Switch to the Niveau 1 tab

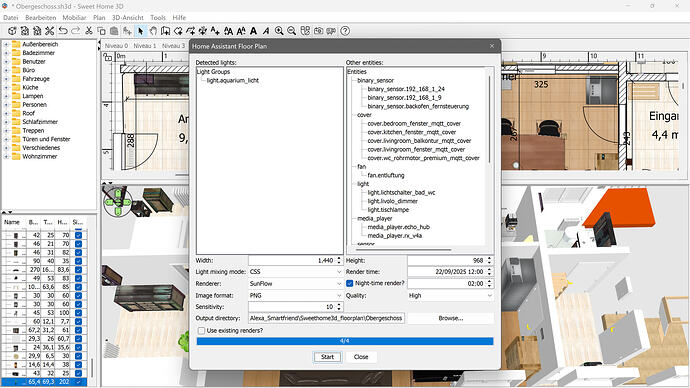[x=145, y=46]
